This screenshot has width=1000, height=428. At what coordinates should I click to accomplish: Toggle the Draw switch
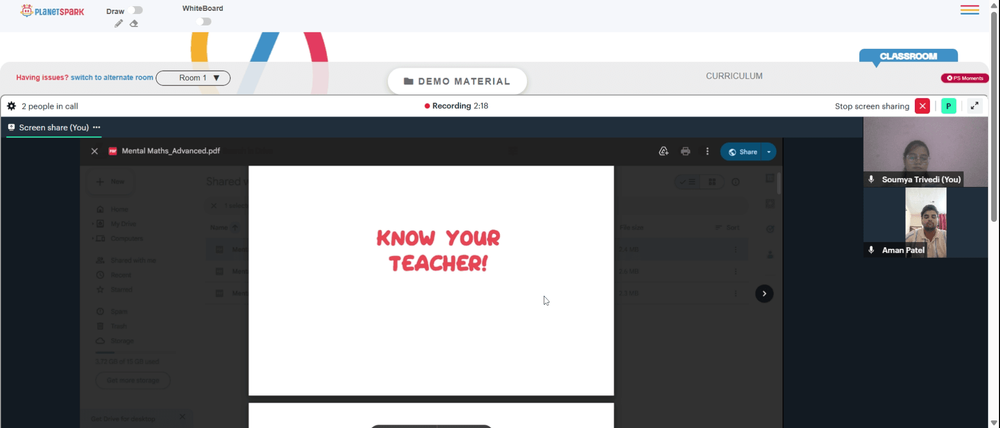tap(135, 10)
